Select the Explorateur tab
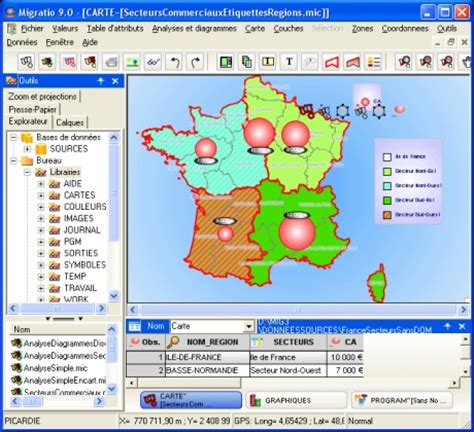The image size is (474, 432). (28, 122)
